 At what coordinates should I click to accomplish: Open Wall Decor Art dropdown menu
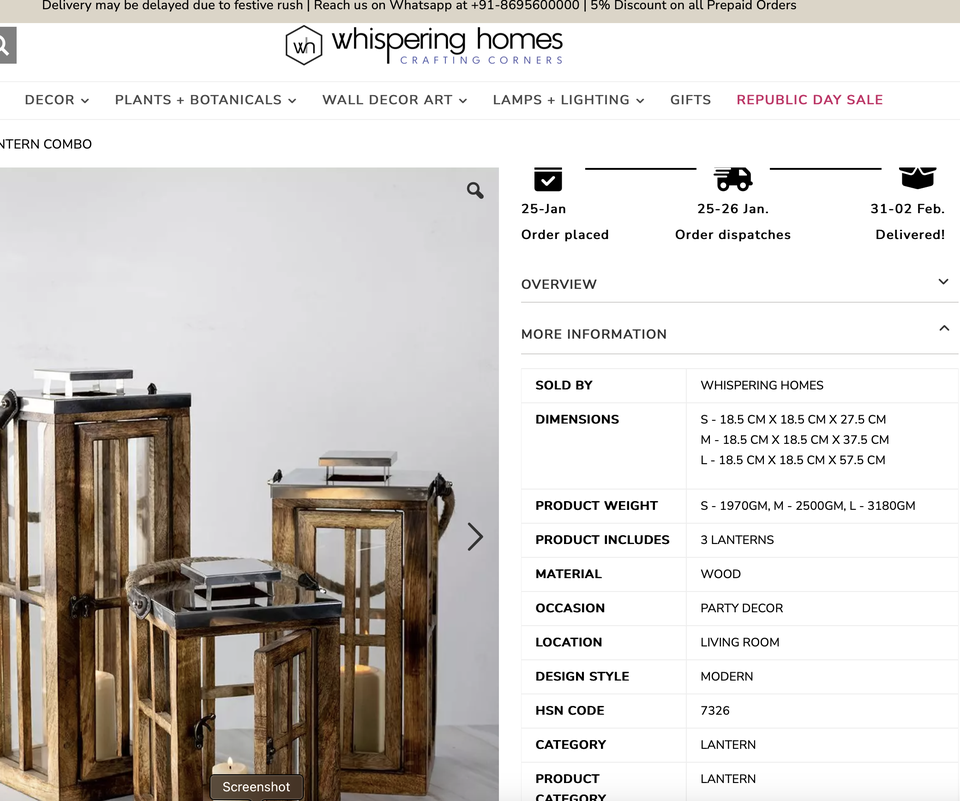(395, 100)
